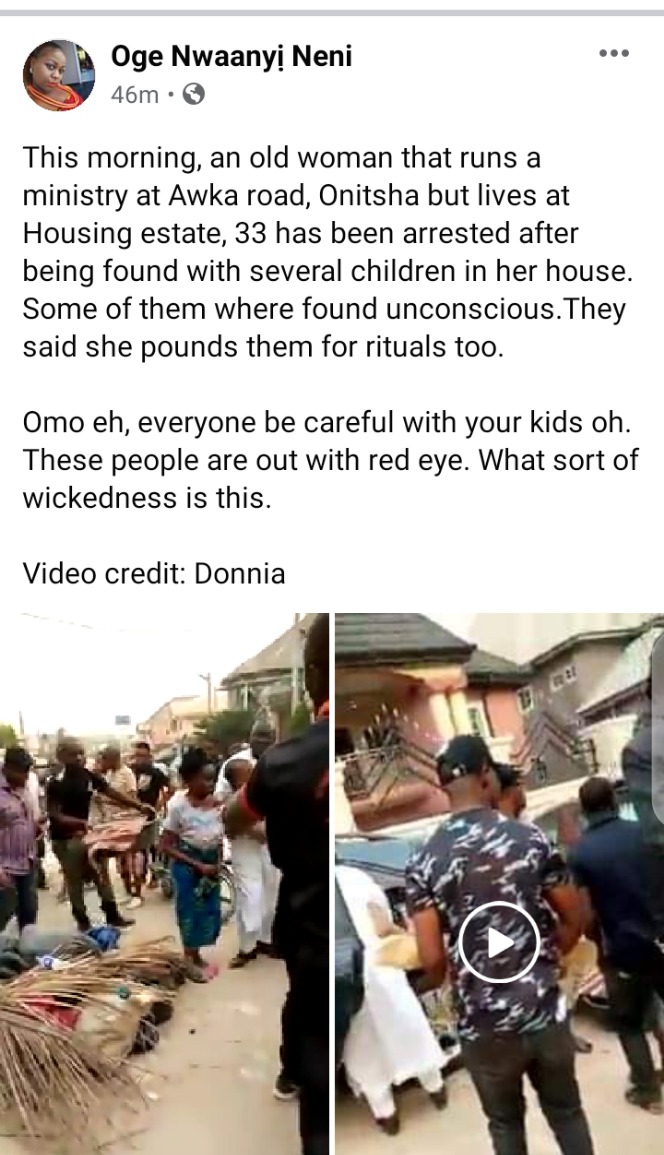The width and height of the screenshot is (664, 1155).
Task: Tap the globe public audience icon
Action: coord(193,94)
